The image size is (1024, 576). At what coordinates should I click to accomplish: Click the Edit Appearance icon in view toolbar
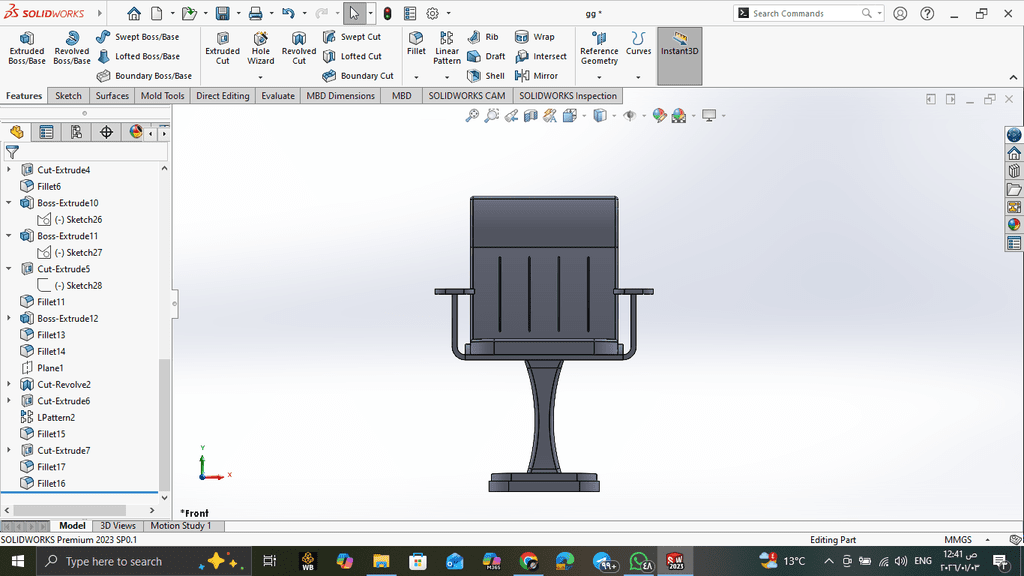[659, 116]
